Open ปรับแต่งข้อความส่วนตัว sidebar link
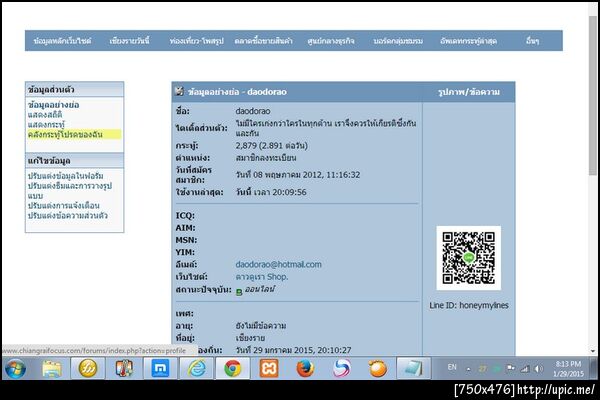This screenshot has height=400, width=600. pos(68,216)
